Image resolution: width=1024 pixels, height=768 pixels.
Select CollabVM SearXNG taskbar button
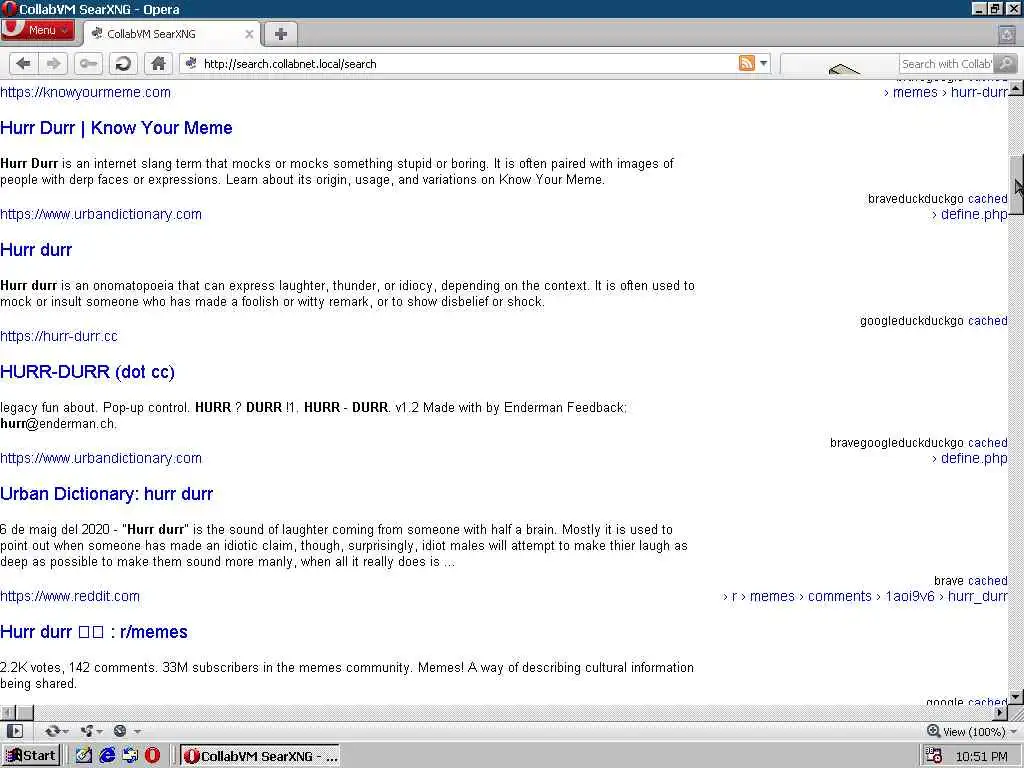[260, 756]
